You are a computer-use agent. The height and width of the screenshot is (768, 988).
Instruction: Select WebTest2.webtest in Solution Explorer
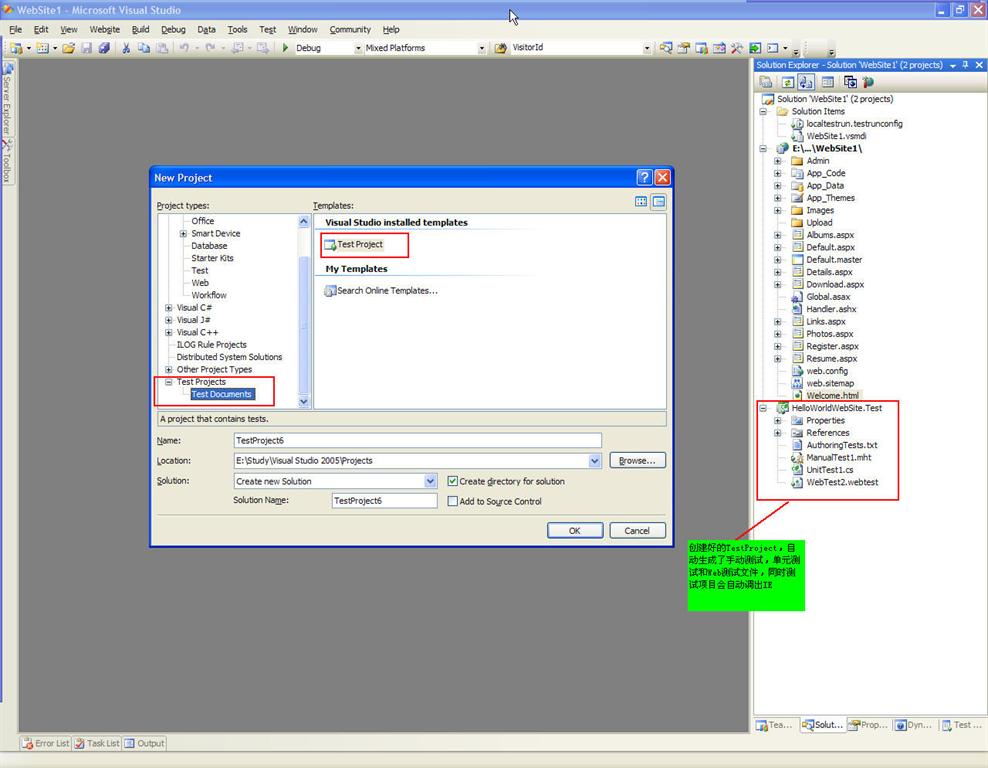tap(842, 483)
